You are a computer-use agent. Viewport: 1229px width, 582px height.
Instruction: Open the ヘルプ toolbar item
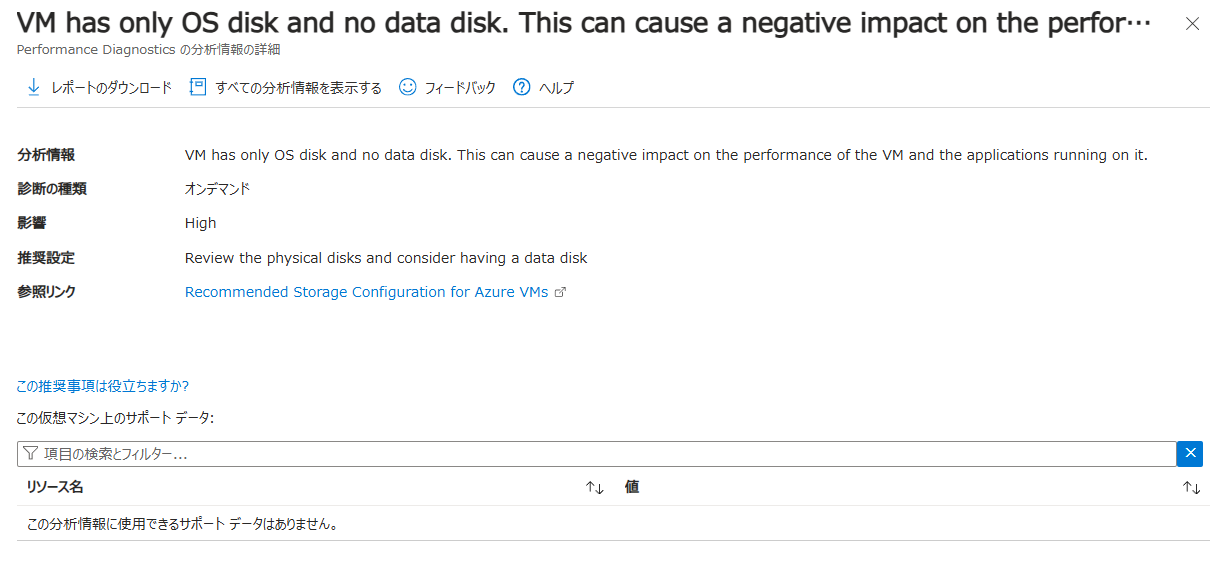point(556,88)
